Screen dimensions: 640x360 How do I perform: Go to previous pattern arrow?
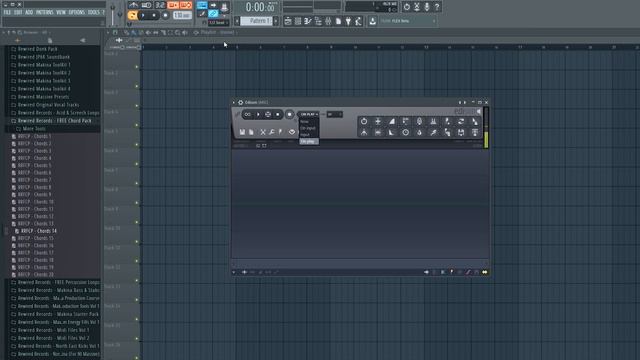click(x=237, y=21)
